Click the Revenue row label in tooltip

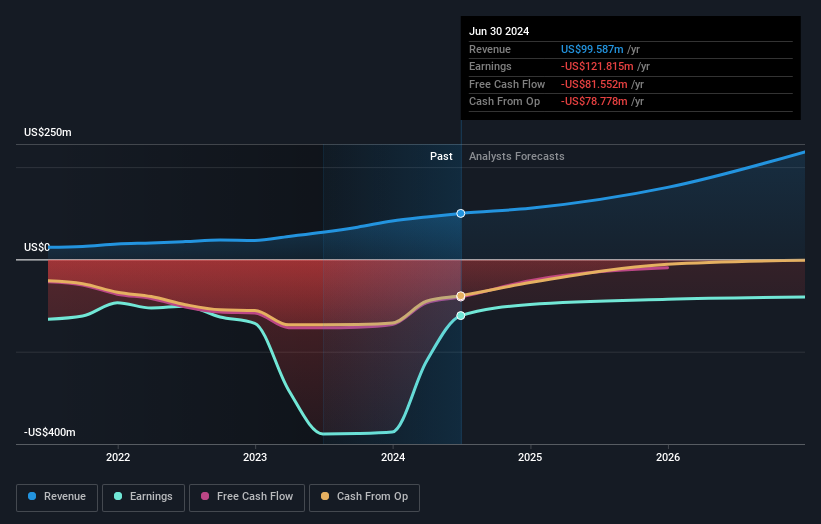[x=490, y=49]
